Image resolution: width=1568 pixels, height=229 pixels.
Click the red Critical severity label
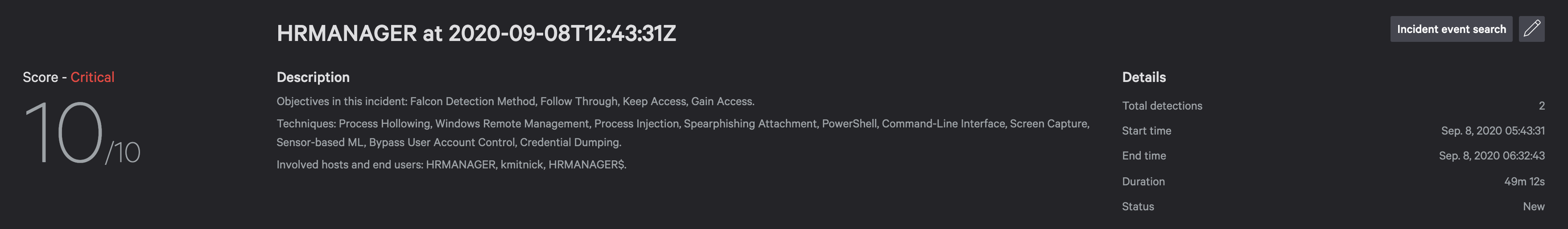tap(92, 77)
